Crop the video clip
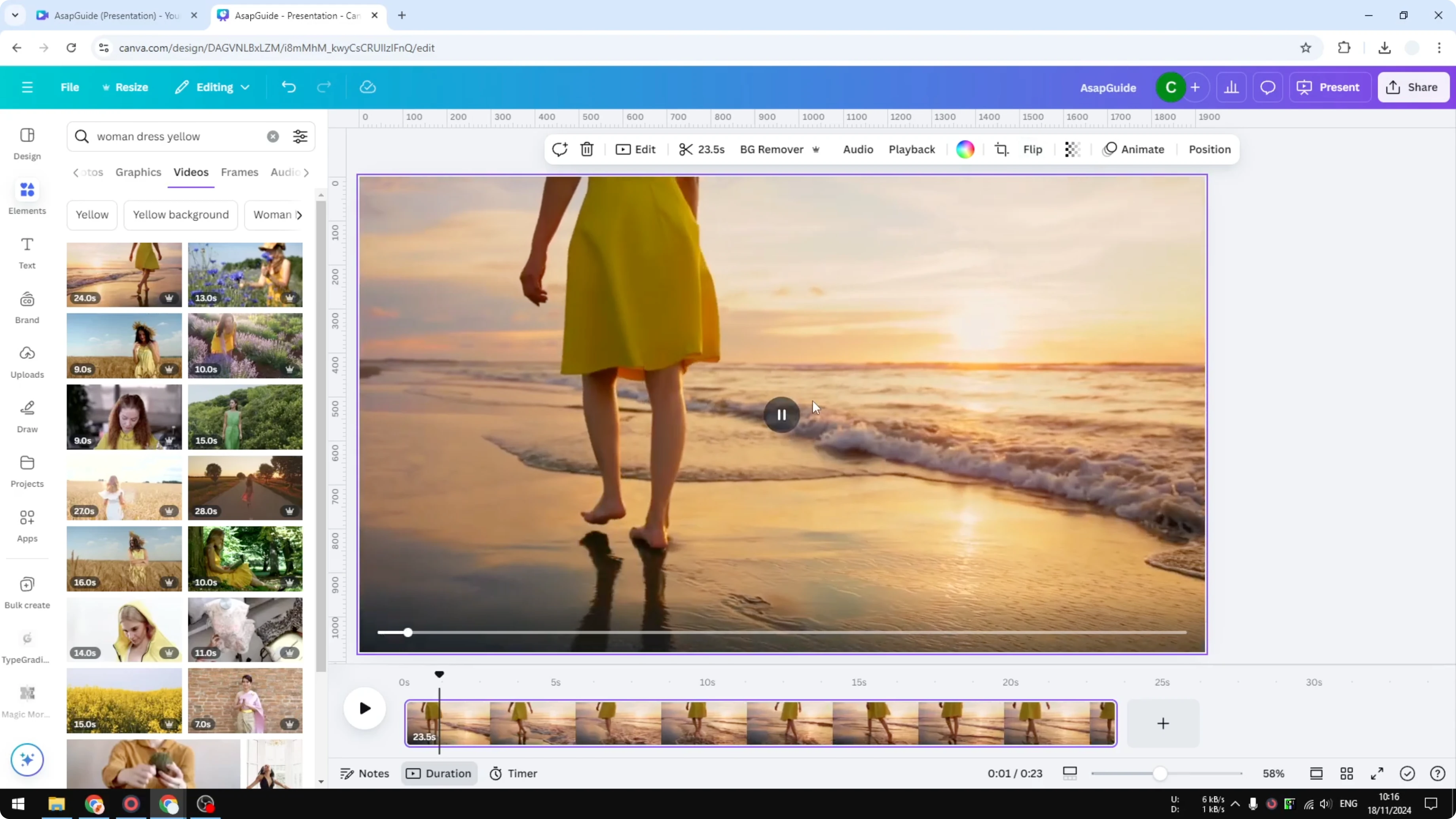This screenshot has width=1456, height=819. [1001, 149]
